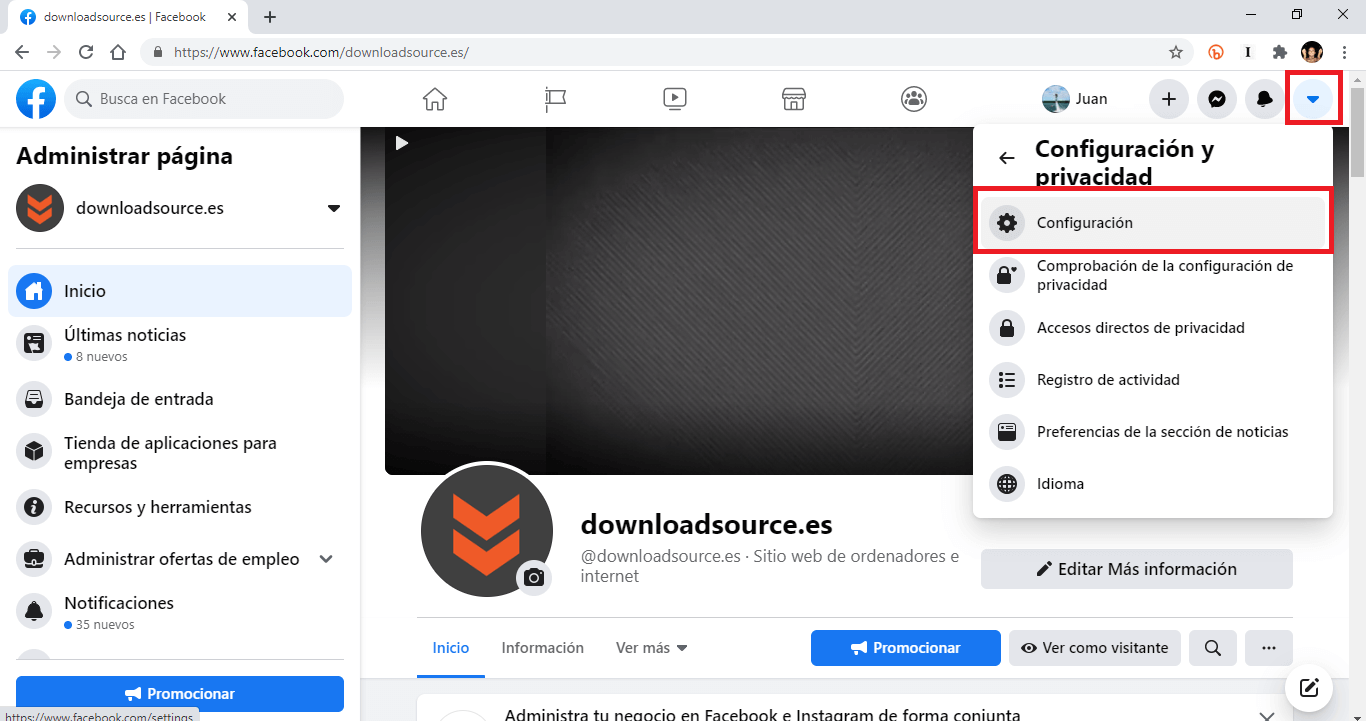Screen dimensions: 1366x721
Task: Open the Marketplace icon in top navigation
Action: click(794, 99)
